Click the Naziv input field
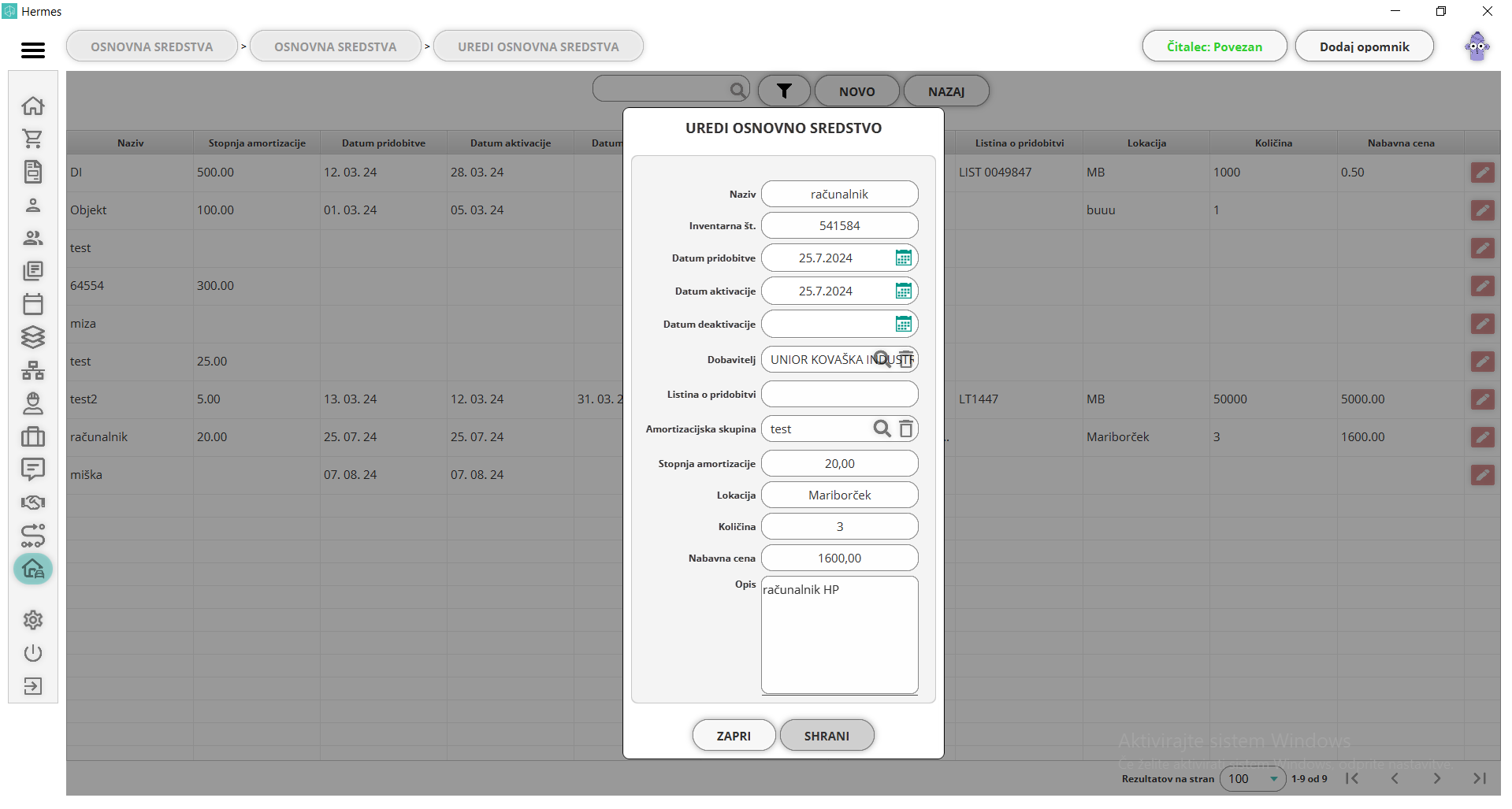 (840, 194)
